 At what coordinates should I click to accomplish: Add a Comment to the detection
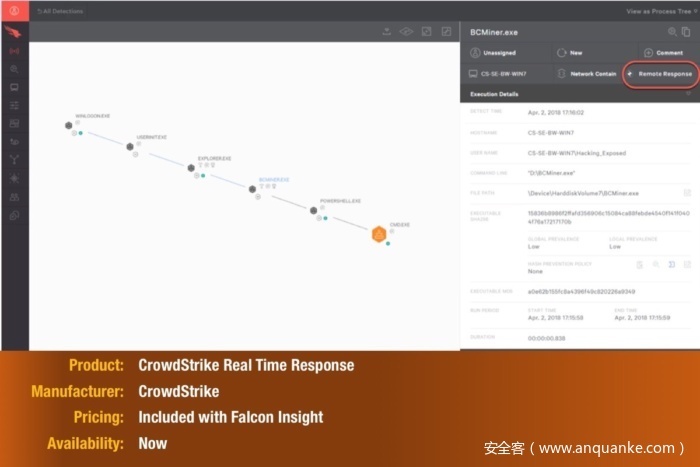pyautogui.click(x=663, y=53)
